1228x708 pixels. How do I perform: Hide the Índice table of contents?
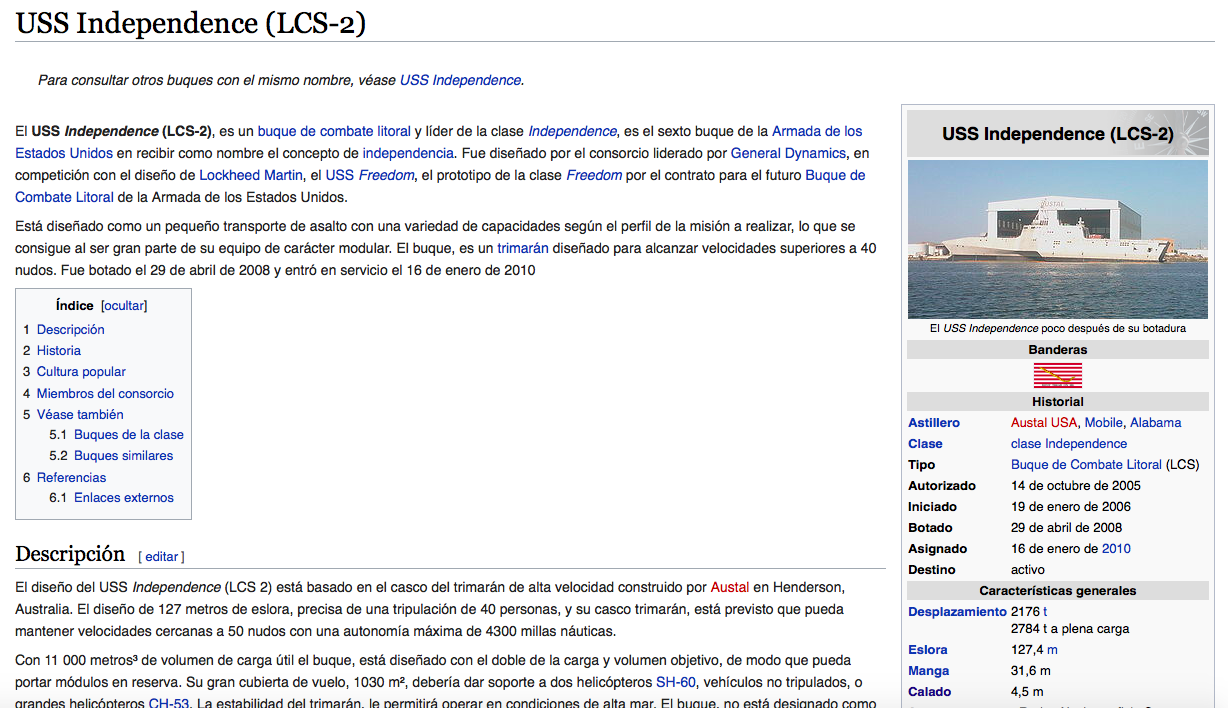(x=124, y=306)
